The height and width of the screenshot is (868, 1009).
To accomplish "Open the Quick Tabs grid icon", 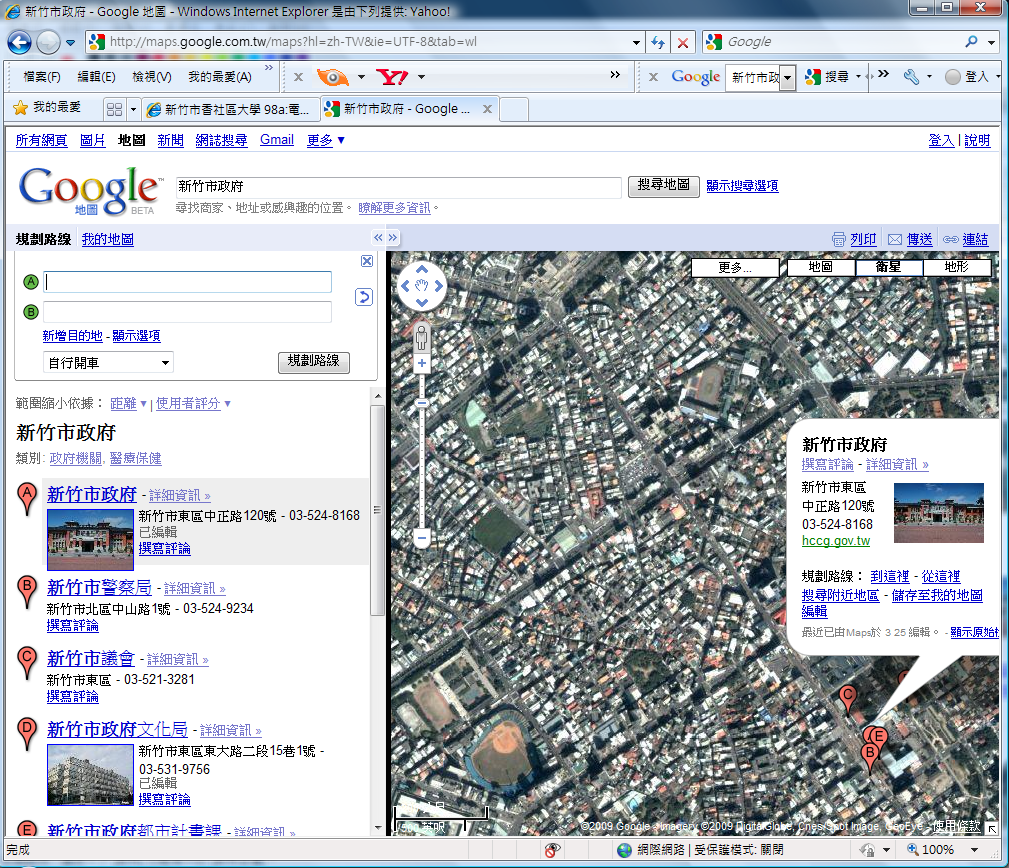I will pyautogui.click(x=115, y=109).
